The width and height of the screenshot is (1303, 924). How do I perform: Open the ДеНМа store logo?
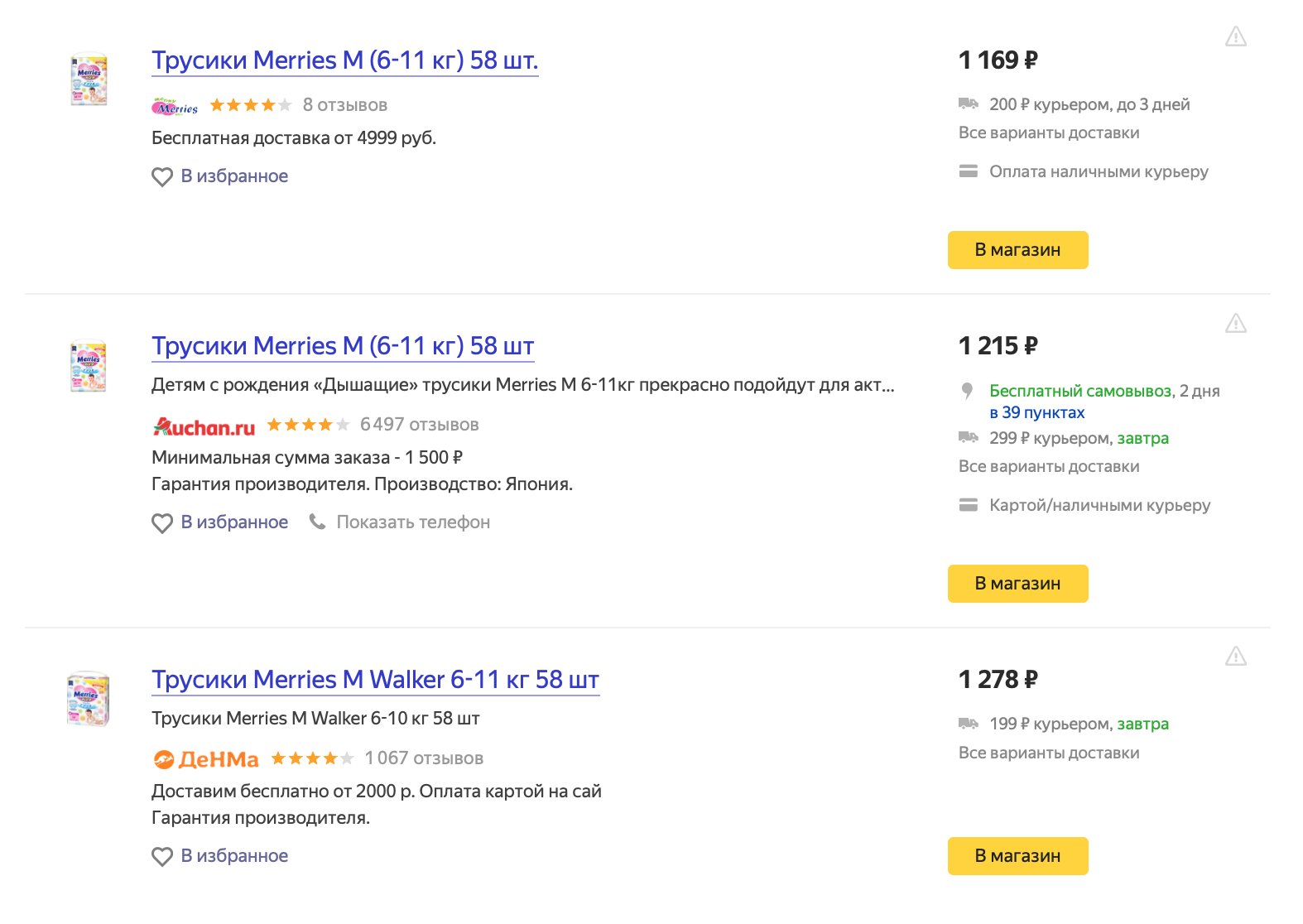(x=206, y=758)
